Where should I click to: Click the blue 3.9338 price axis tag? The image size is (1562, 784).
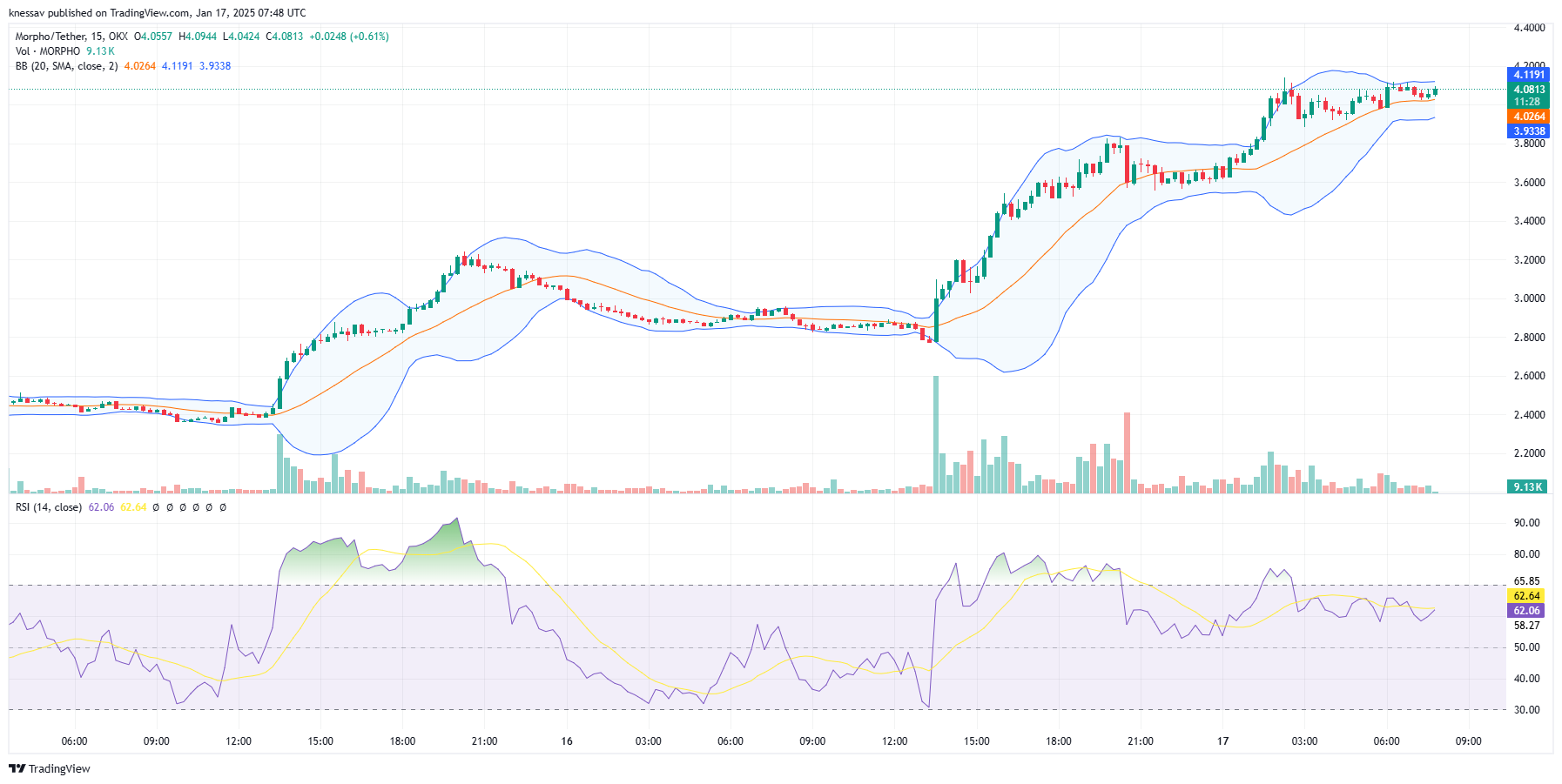pos(1528,131)
